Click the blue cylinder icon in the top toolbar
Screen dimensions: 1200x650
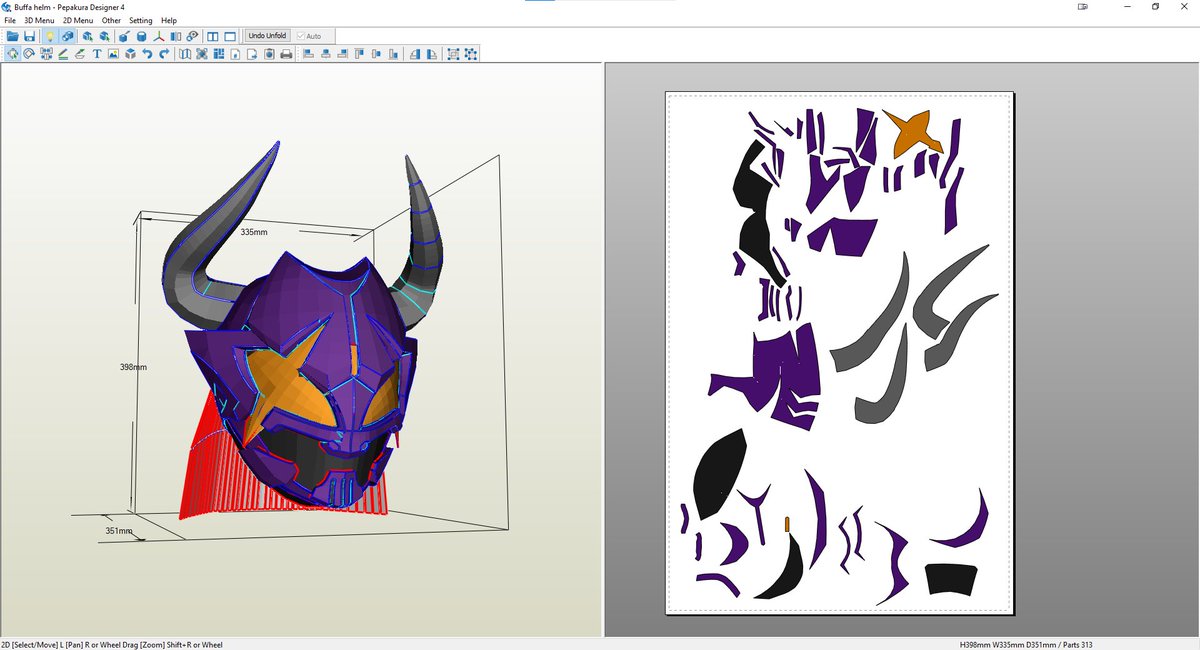[141, 36]
